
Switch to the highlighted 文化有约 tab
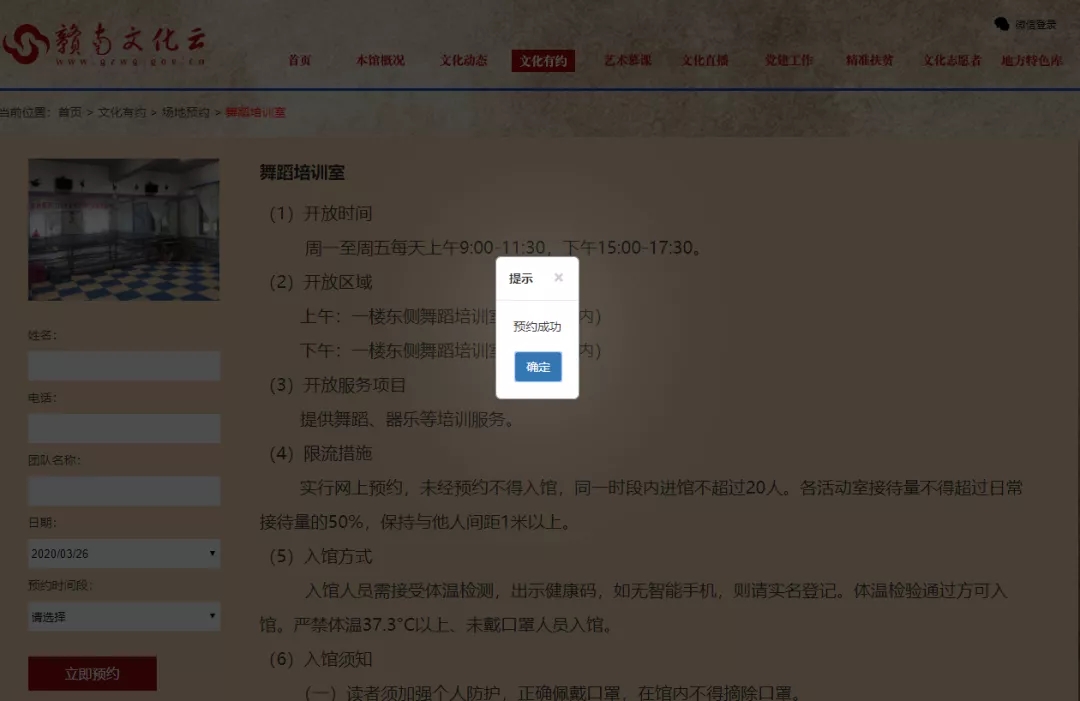coord(543,60)
